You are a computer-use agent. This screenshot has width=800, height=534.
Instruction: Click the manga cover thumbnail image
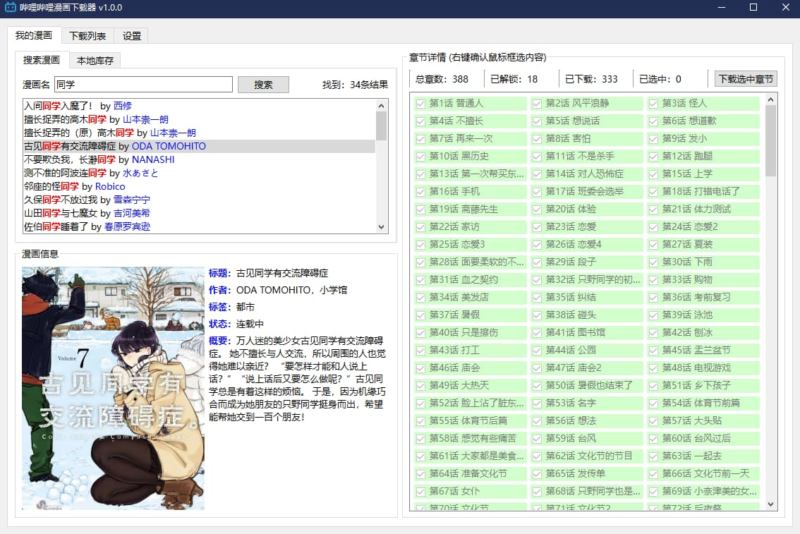(x=113, y=388)
